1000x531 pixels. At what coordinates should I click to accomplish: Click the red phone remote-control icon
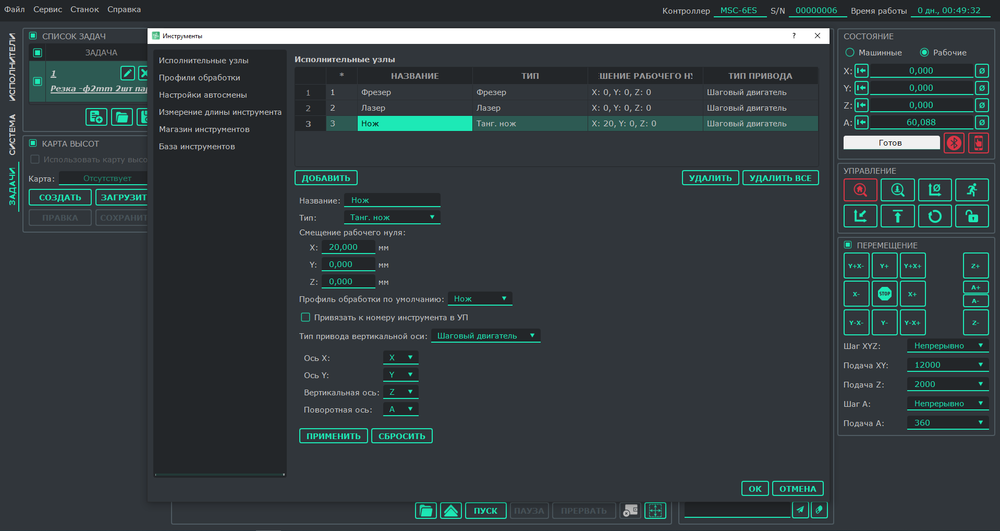[x=978, y=143]
